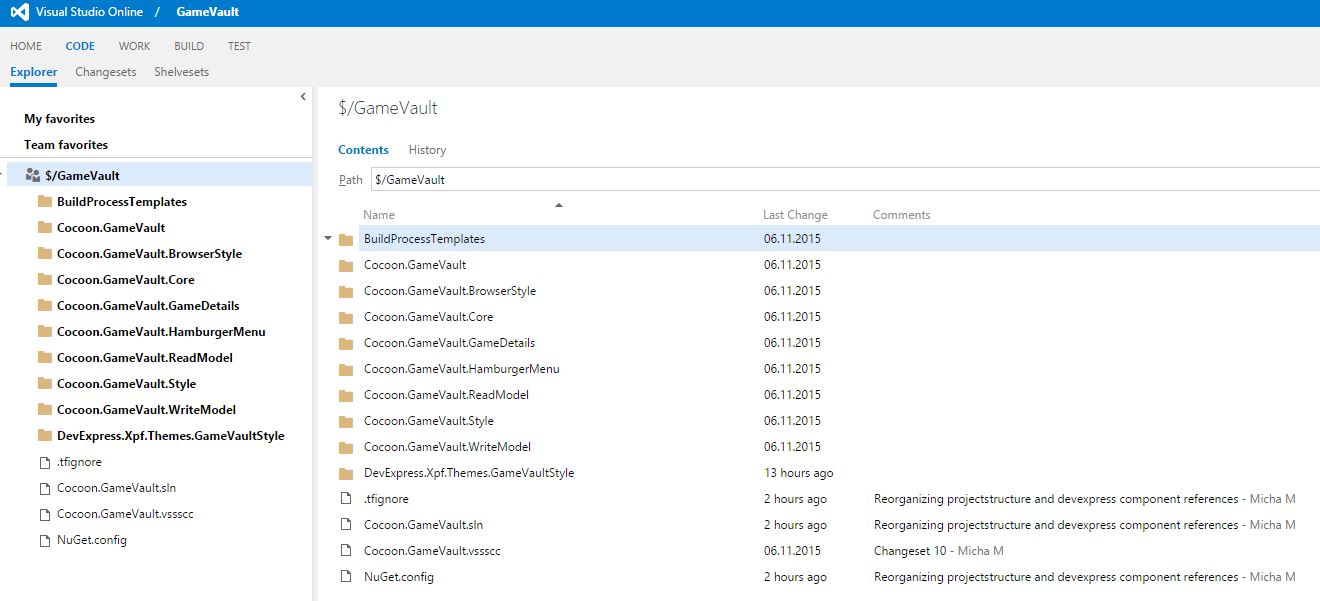The height and width of the screenshot is (601, 1320).
Task: Open the GameVault project link in header
Action: pyautogui.click(x=207, y=12)
